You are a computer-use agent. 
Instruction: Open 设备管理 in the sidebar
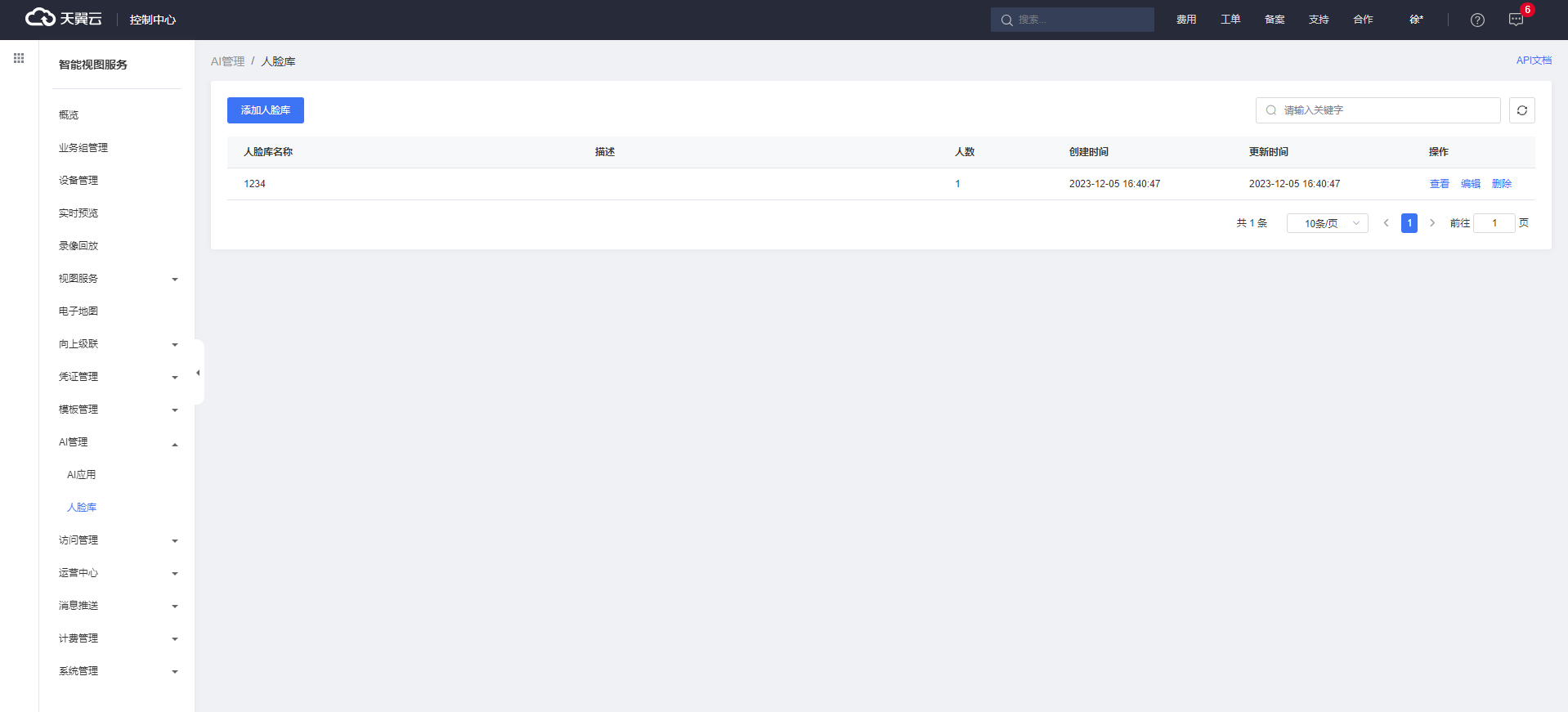(x=78, y=181)
